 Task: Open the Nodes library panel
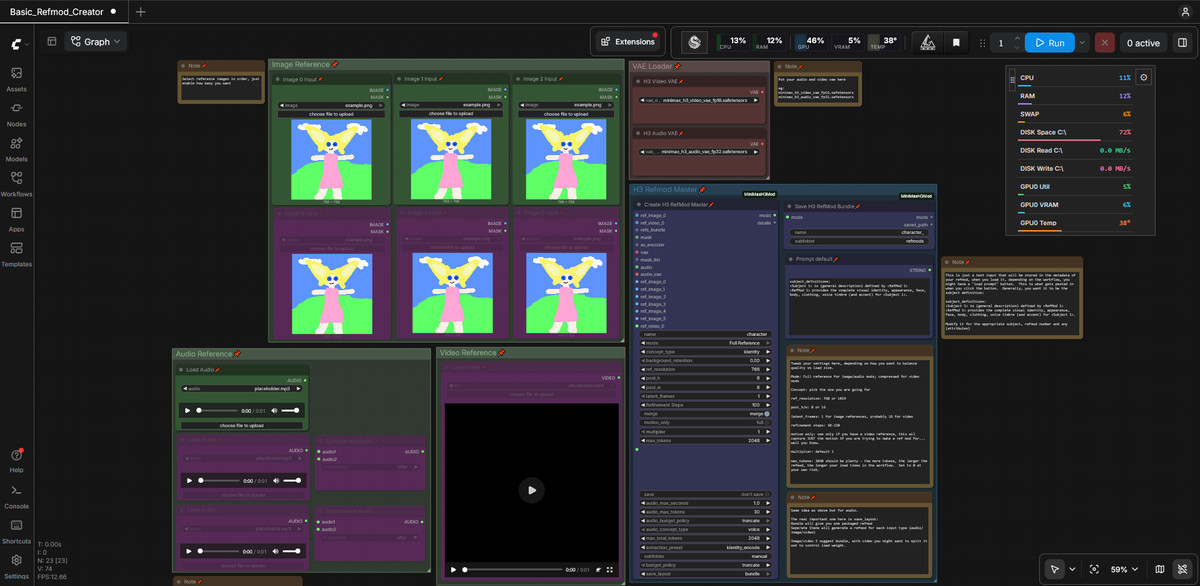coord(17,113)
